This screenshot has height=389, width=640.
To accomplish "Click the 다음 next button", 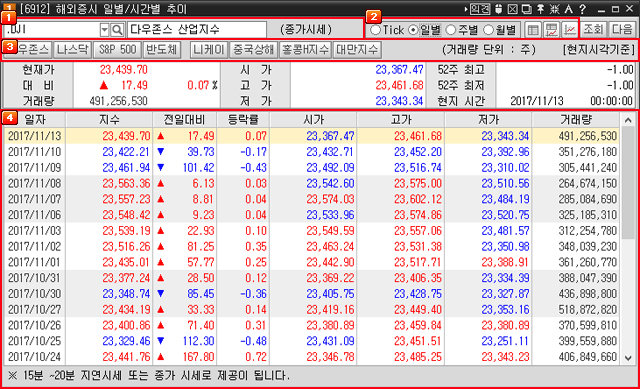I will coord(622,29).
